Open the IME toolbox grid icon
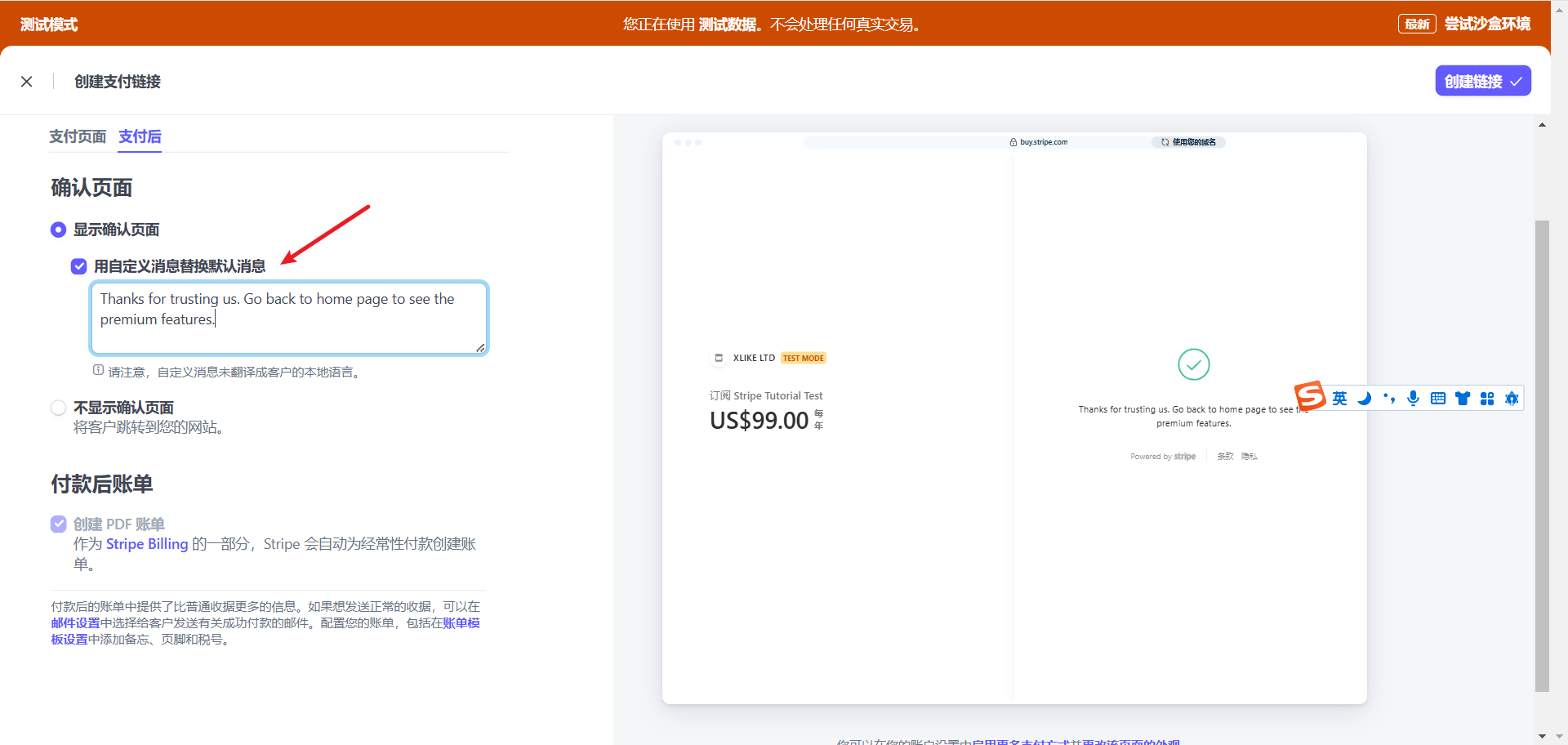Image resolution: width=1568 pixels, height=745 pixels. point(1487,399)
